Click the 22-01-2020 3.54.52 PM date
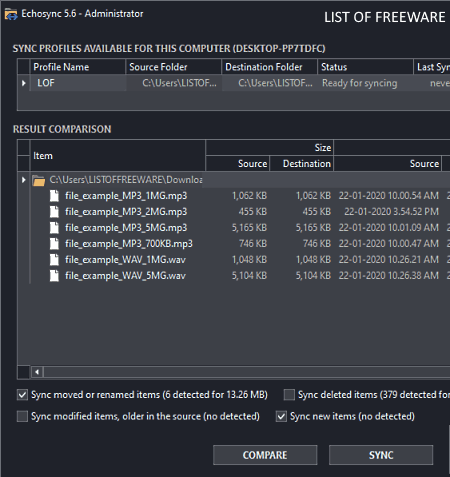The width and height of the screenshot is (450, 477). (391, 212)
